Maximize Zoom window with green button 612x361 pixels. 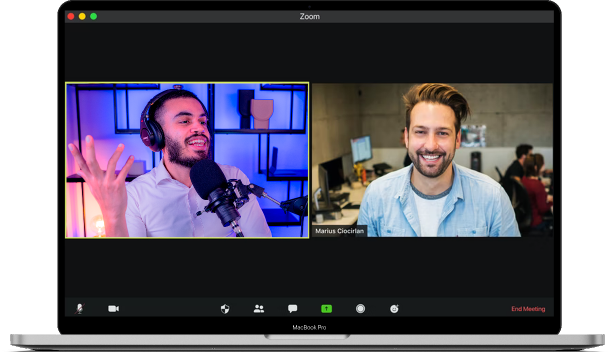(93, 16)
